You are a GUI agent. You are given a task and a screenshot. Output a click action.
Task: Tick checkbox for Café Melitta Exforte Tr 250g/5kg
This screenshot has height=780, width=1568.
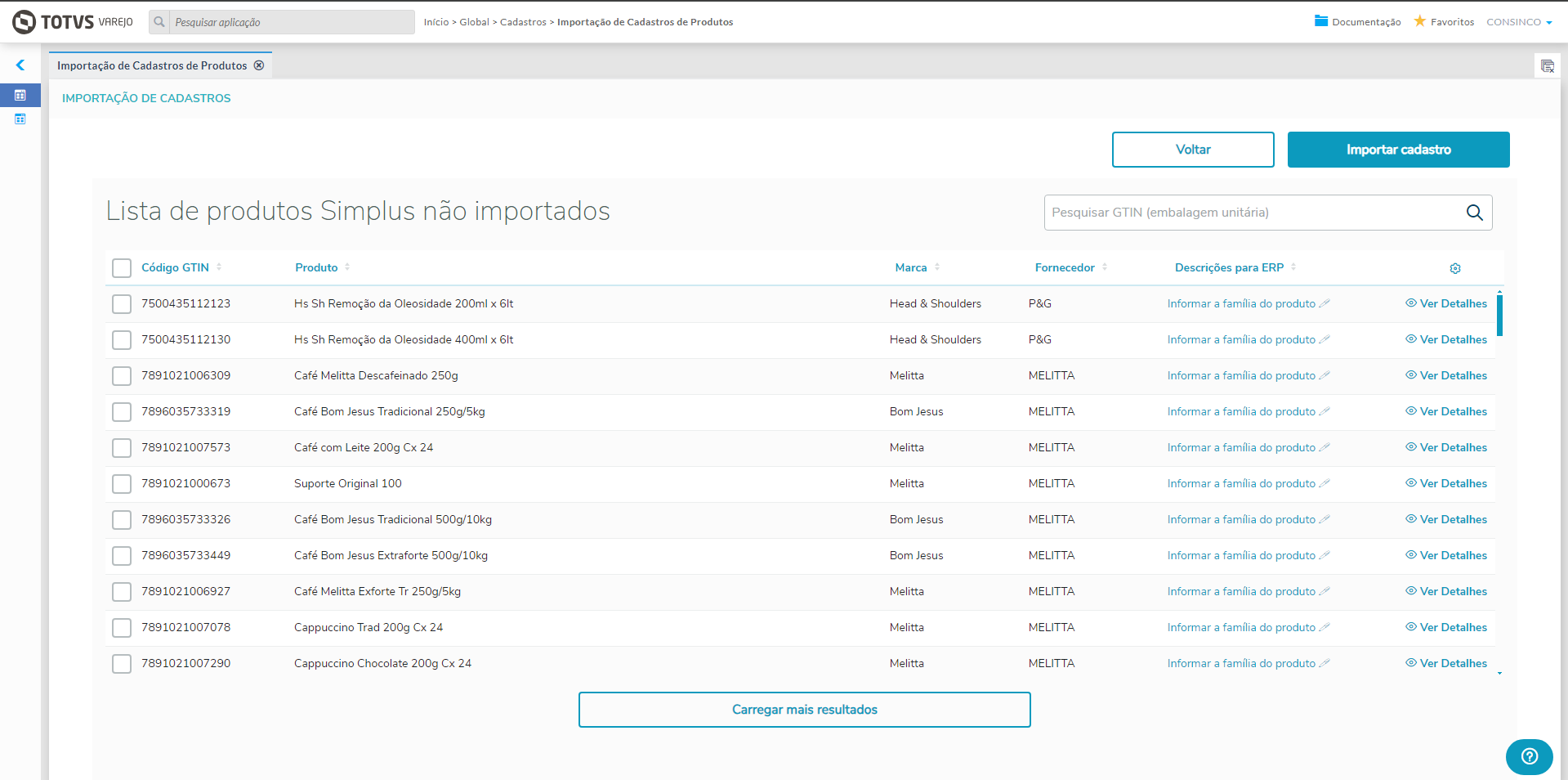tap(122, 592)
